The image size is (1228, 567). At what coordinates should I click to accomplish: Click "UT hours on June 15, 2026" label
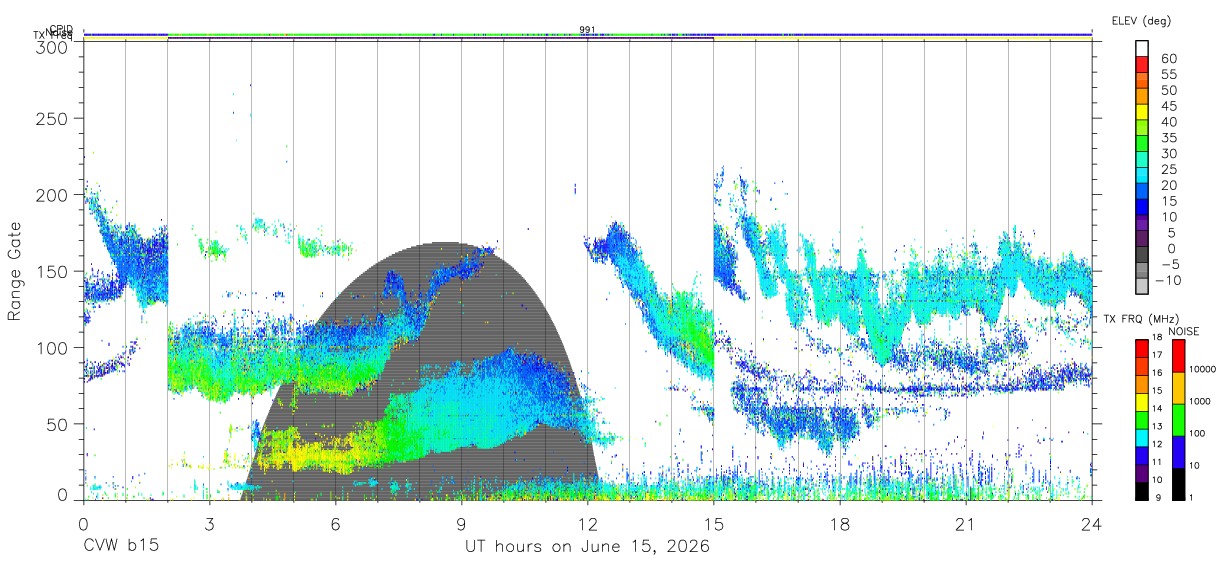coord(588,547)
